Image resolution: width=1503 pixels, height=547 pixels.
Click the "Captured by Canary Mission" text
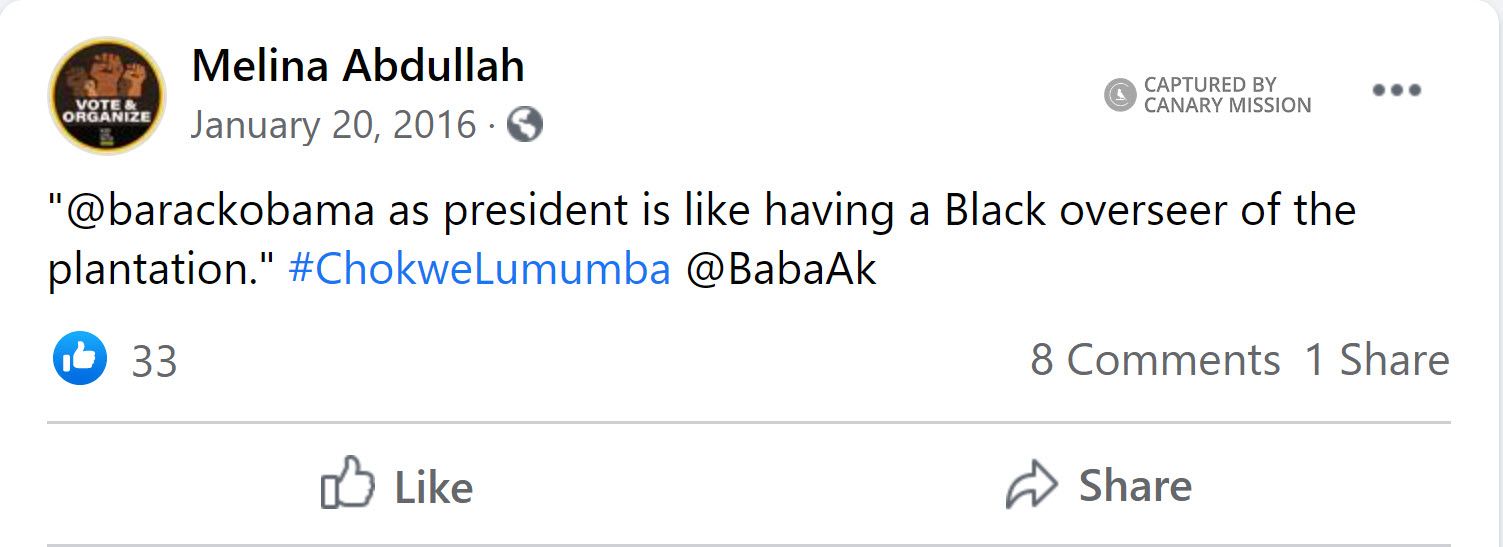(x=1226, y=95)
